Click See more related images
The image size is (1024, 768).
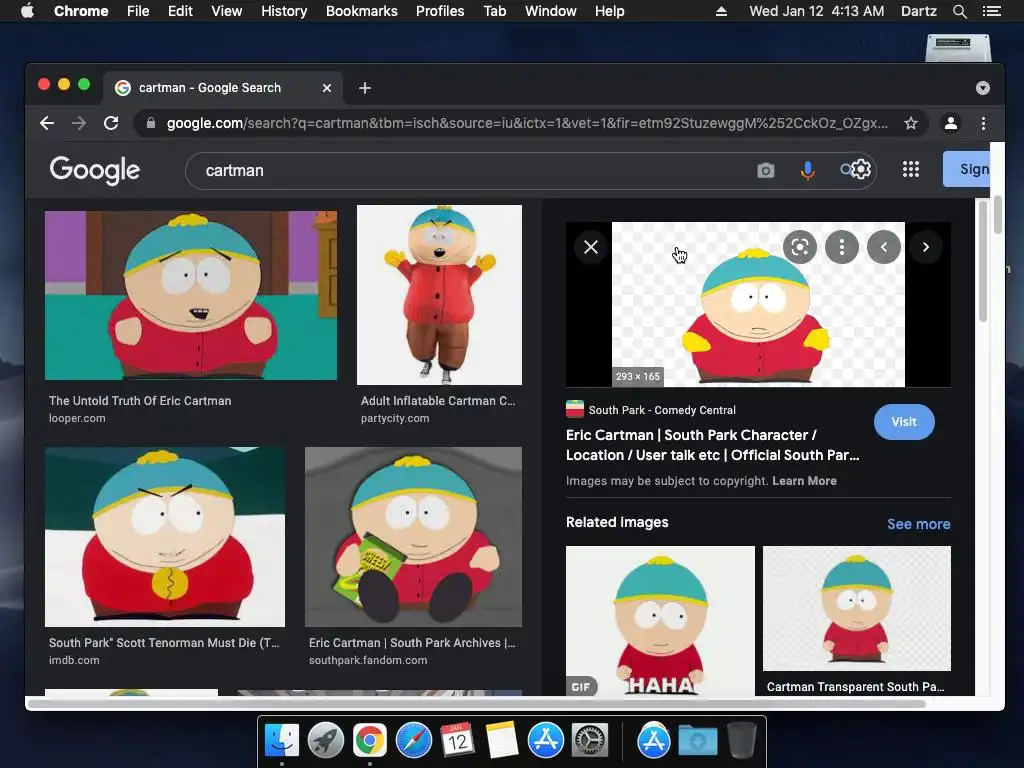point(918,524)
